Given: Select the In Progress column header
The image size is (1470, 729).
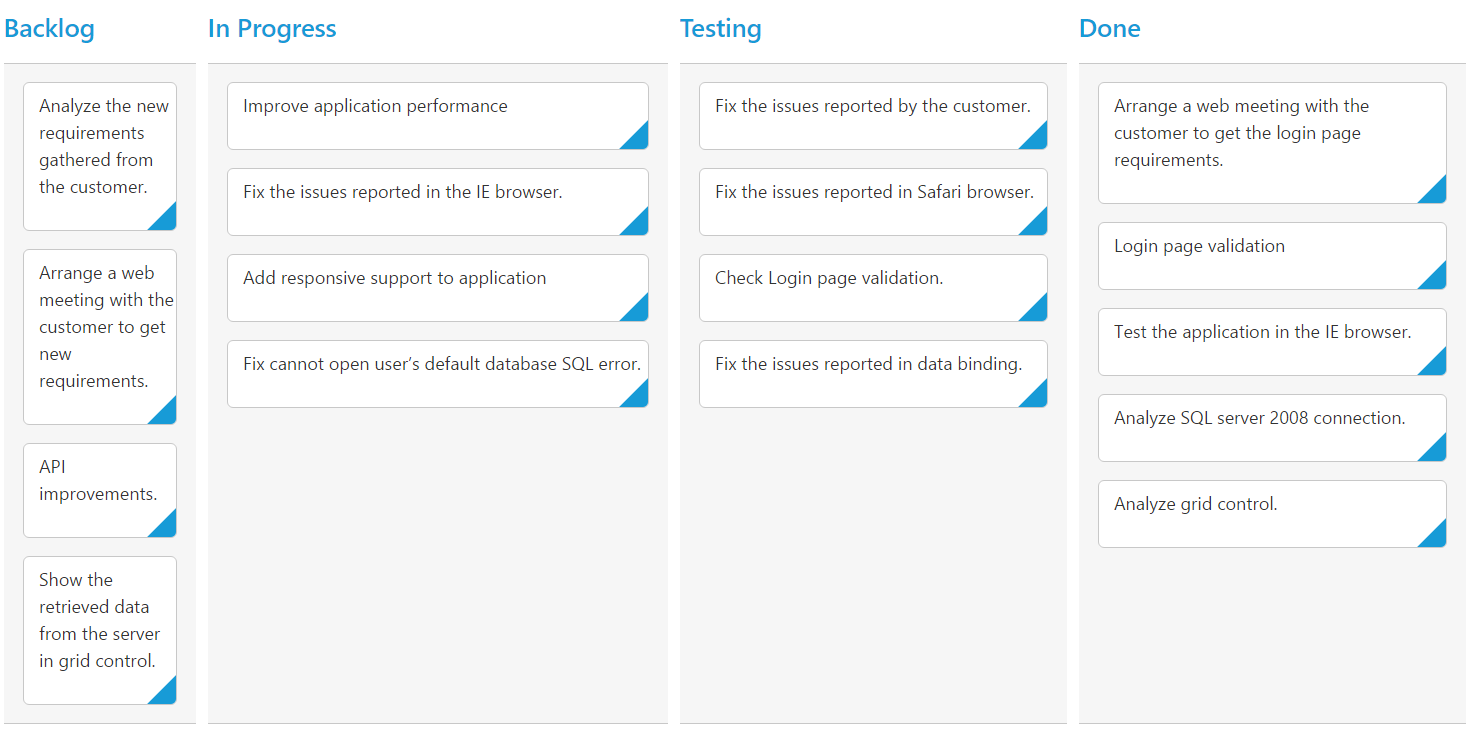Looking at the screenshot, I should click(272, 29).
